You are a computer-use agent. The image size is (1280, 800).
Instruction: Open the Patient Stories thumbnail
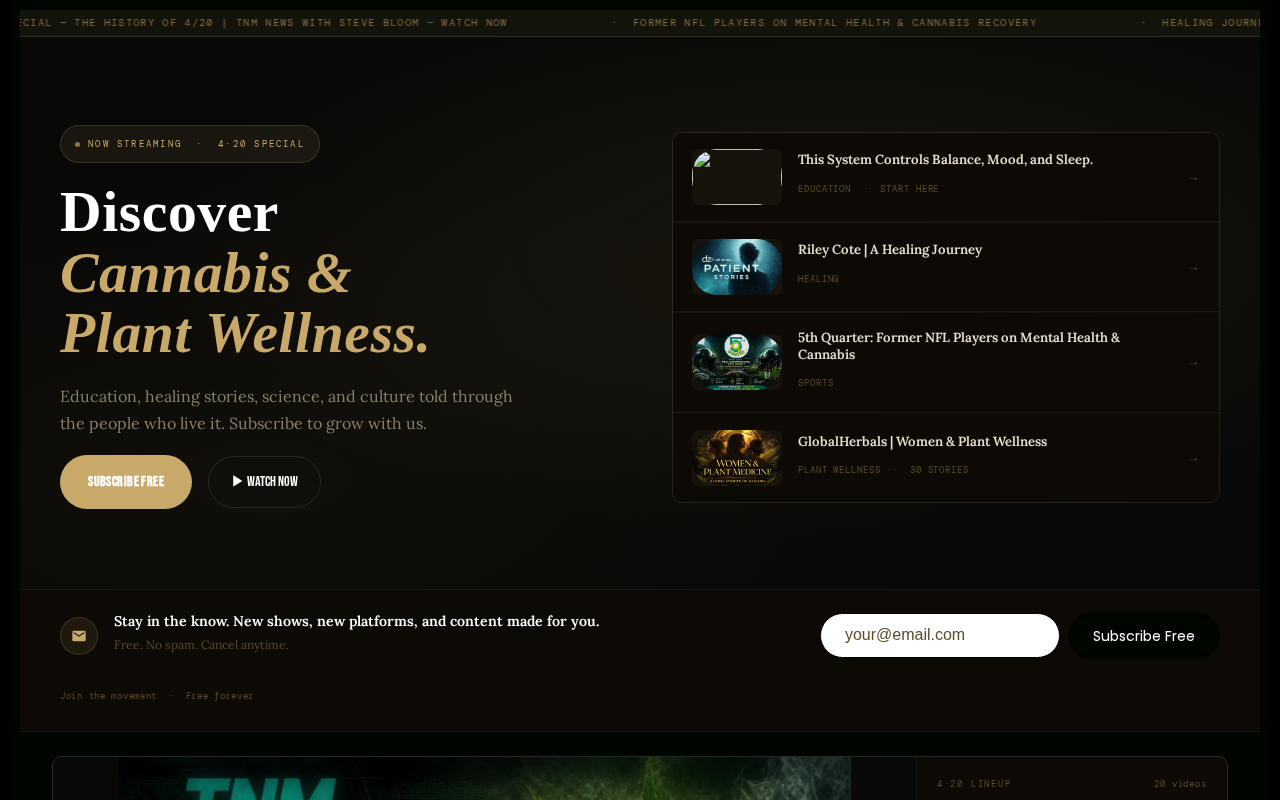point(737,267)
